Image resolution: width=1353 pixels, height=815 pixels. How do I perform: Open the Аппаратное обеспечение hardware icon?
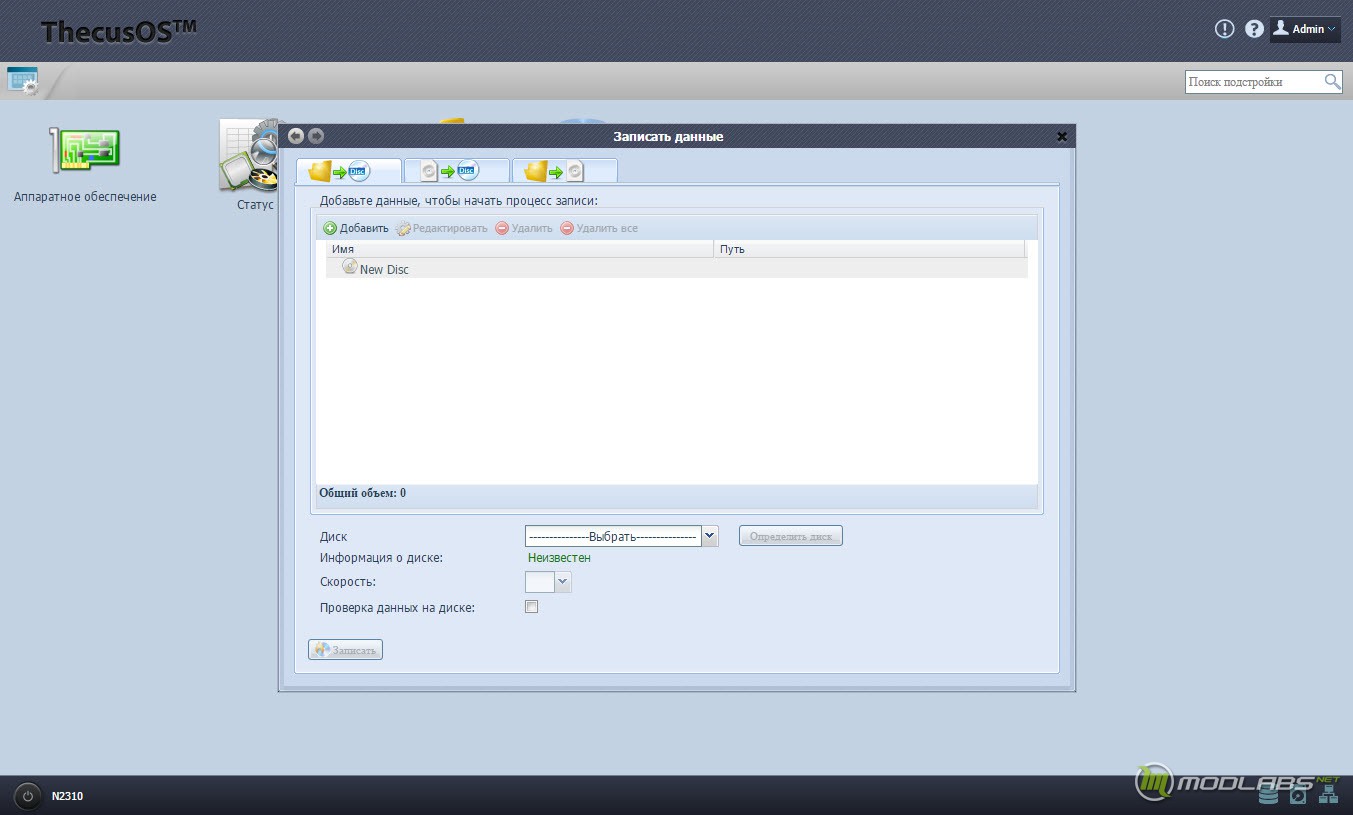coord(85,149)
